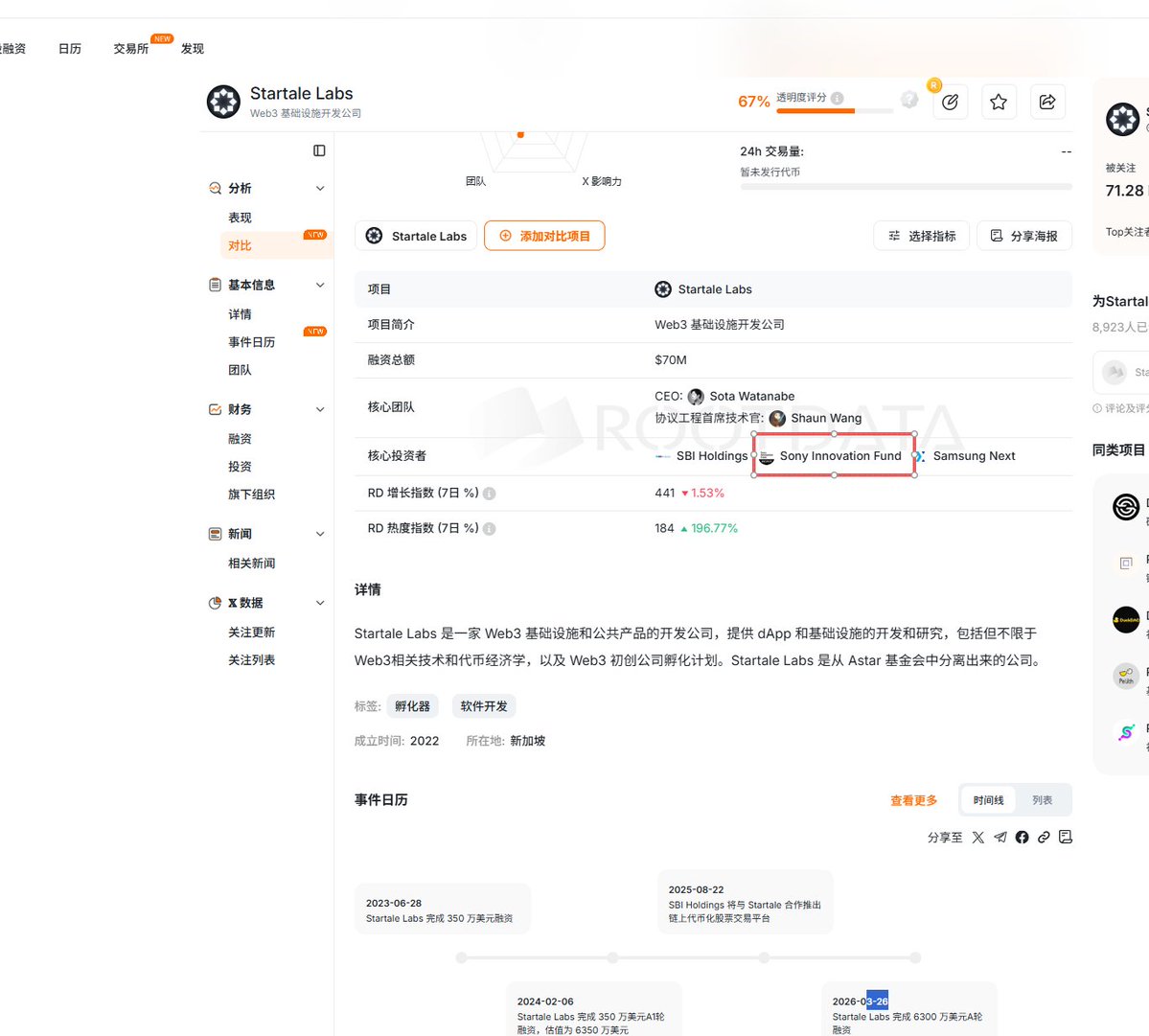The width and height of the screenshot is (1149, 1036).
Task: Collapse the X 数据 sidebar section
Action: point(320,603)
